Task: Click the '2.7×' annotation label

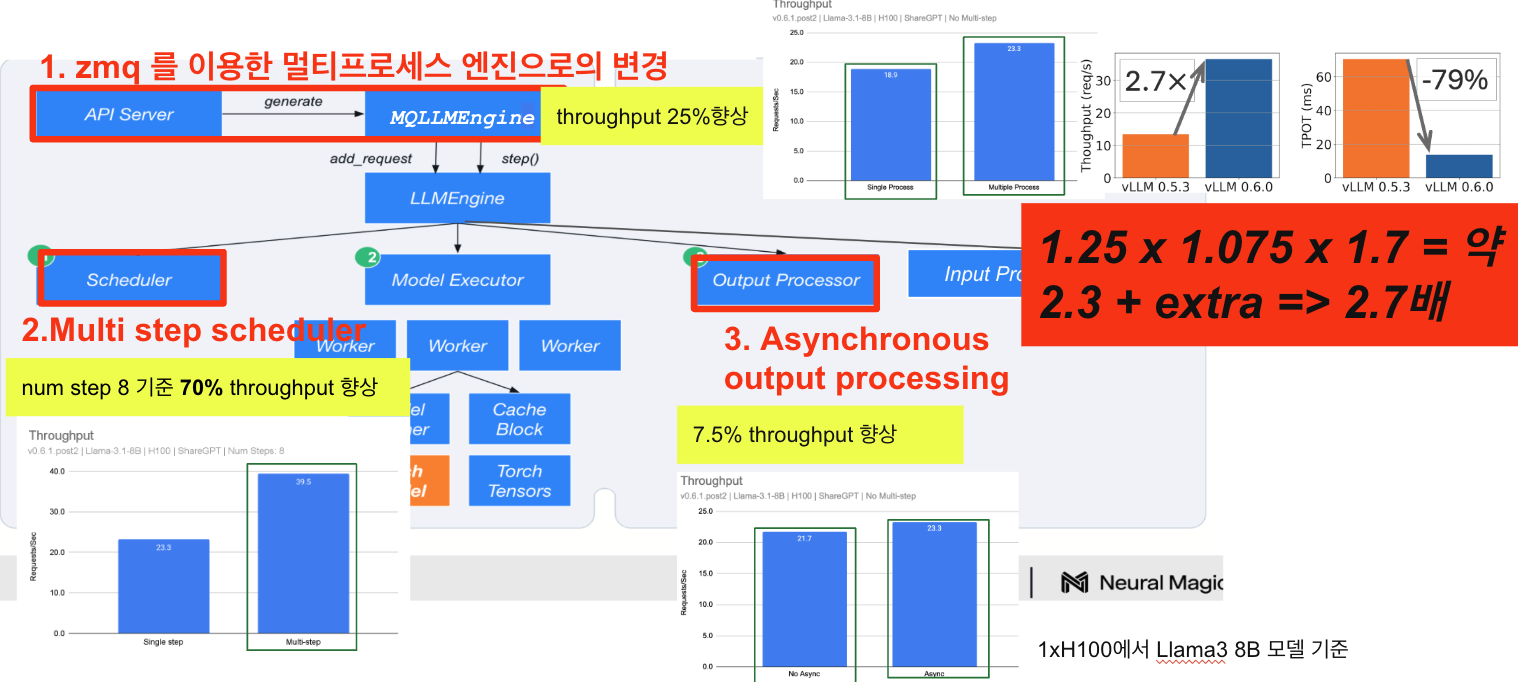Action: coord(1156,83)
